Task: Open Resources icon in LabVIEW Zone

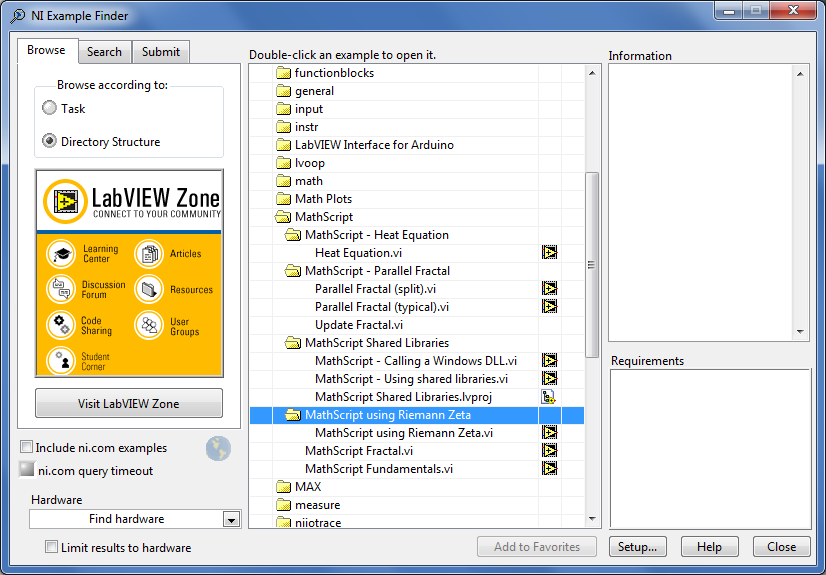Action: (149, 289)
